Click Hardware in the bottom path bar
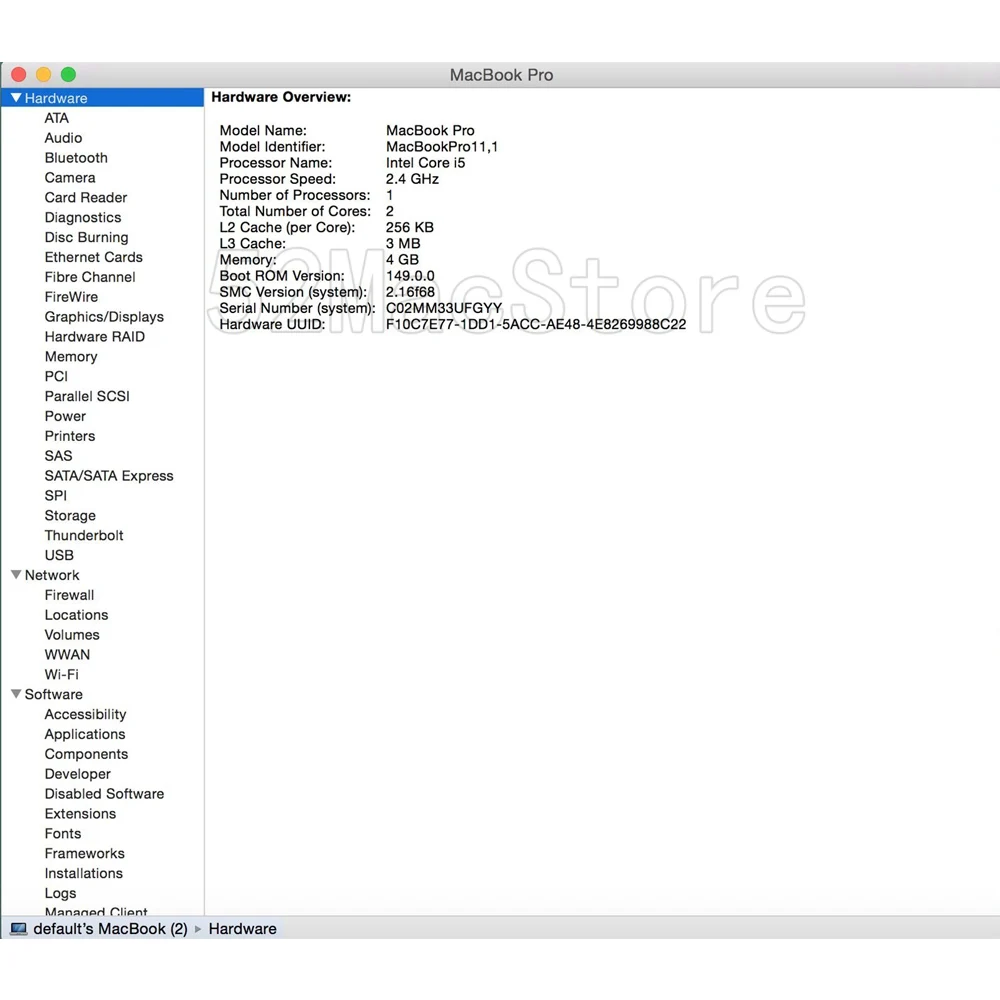The width and height of the screenshot is (1000, 1000). (x=242, y=929)
